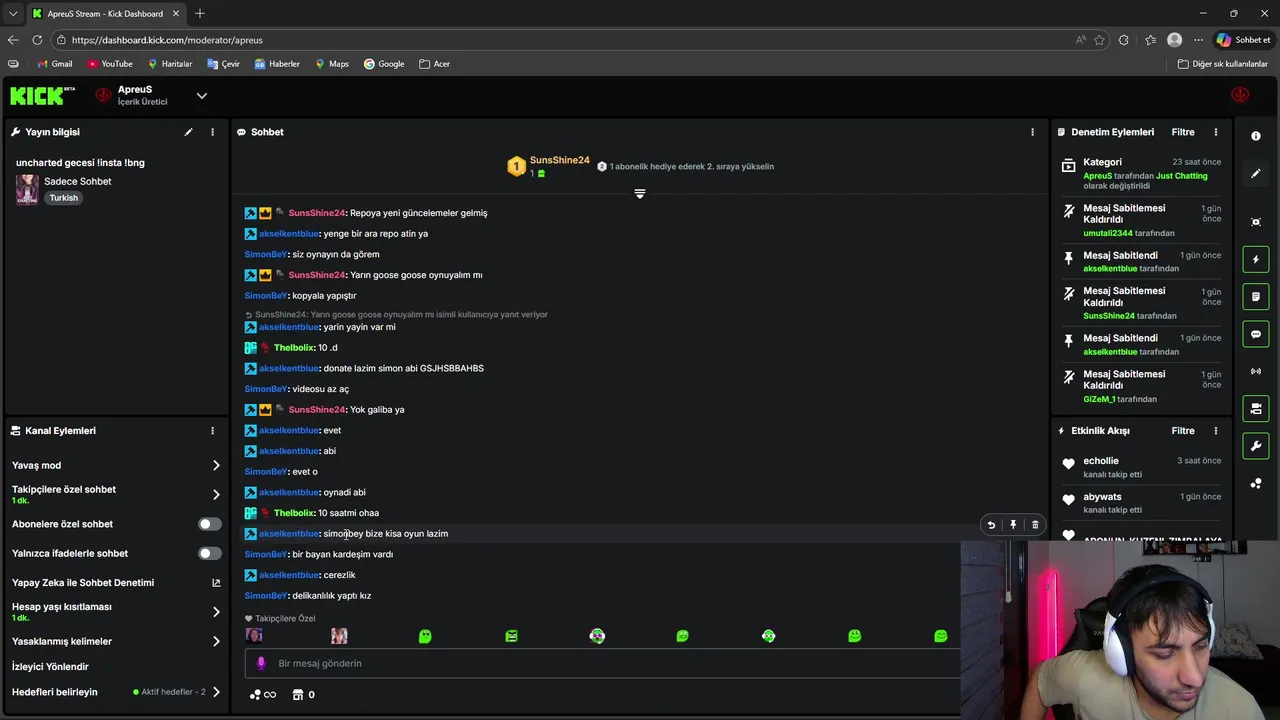The image size is (1280, 720).
Task: Reload the page
Action: pyautogui.click(x=37, y=40)
